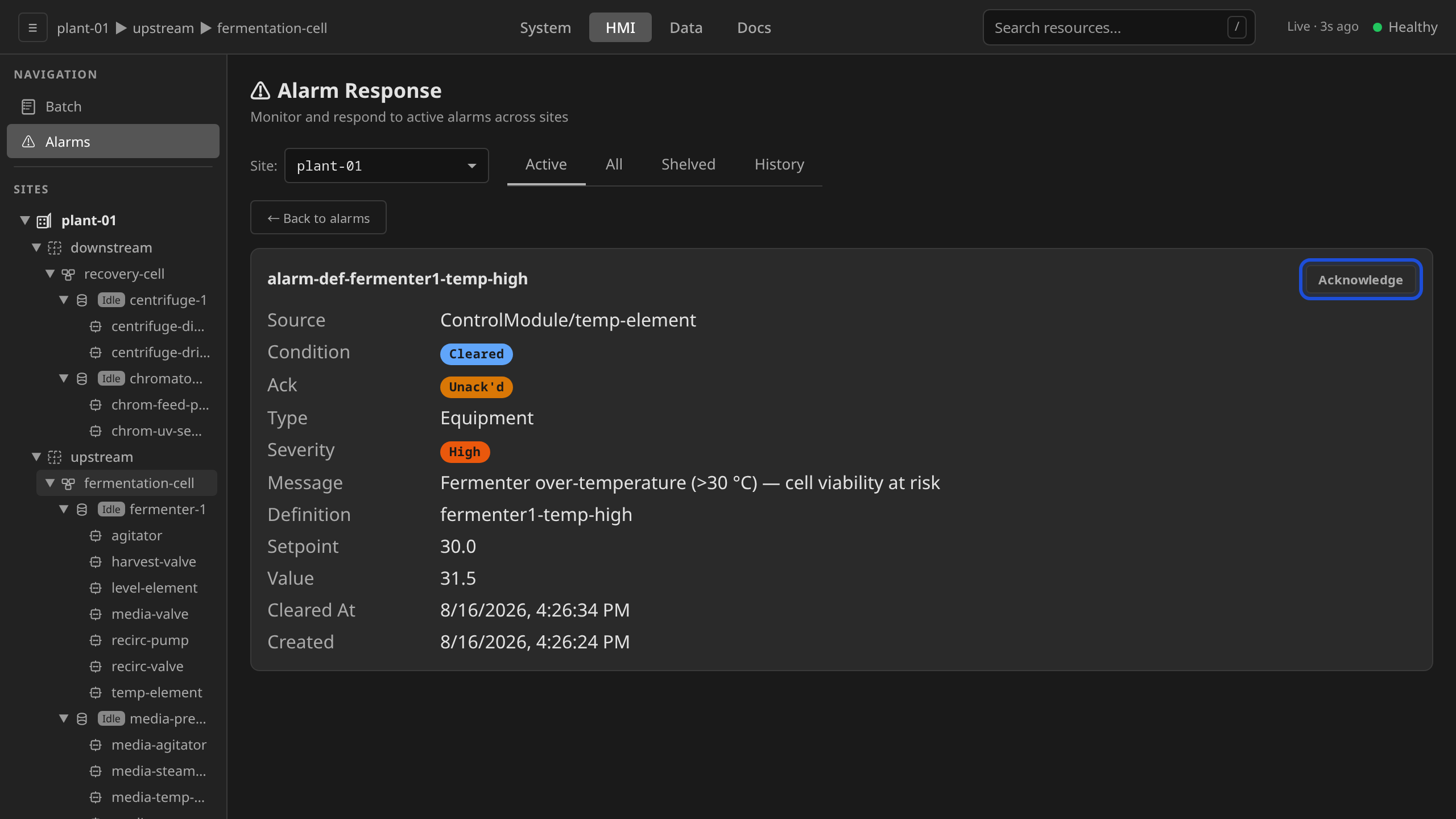Viewport: 1456px width, 819px height.
Task: Click the Live 3s ago status
Action: click(x=1323, y=27)
